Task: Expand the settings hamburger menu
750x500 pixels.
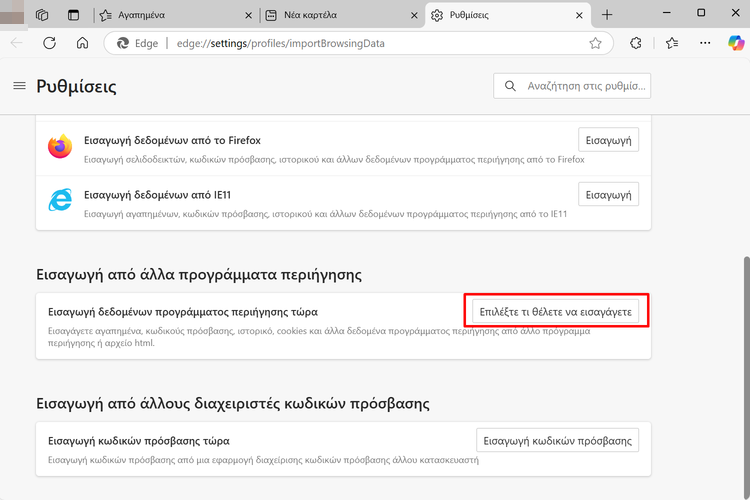Action: tap(20, 86)
